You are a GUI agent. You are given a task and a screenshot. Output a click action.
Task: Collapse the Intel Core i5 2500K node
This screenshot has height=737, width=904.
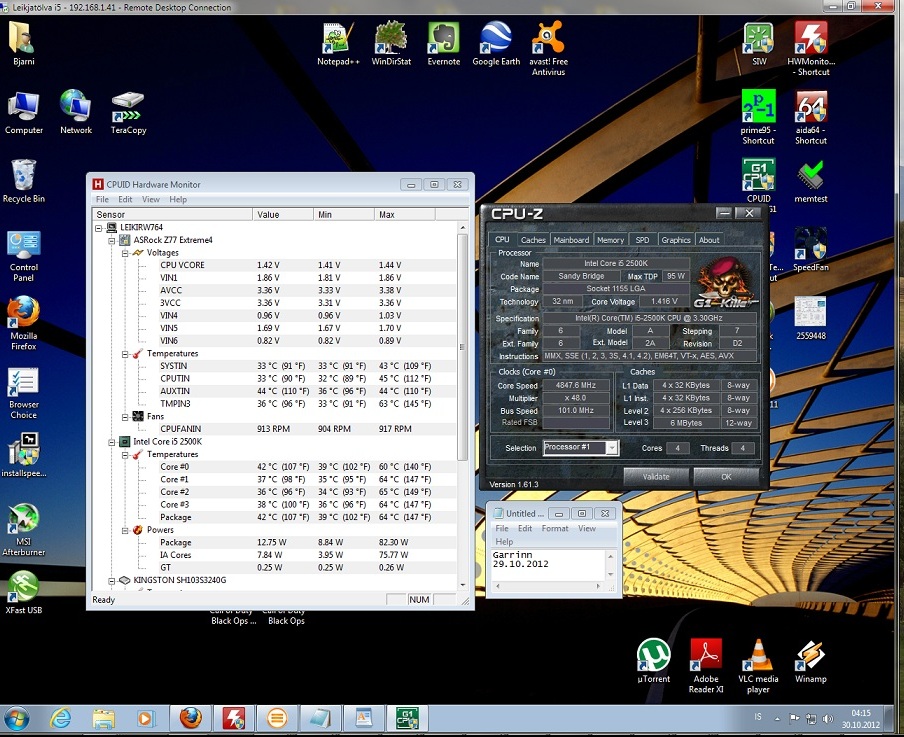(112, 441)
